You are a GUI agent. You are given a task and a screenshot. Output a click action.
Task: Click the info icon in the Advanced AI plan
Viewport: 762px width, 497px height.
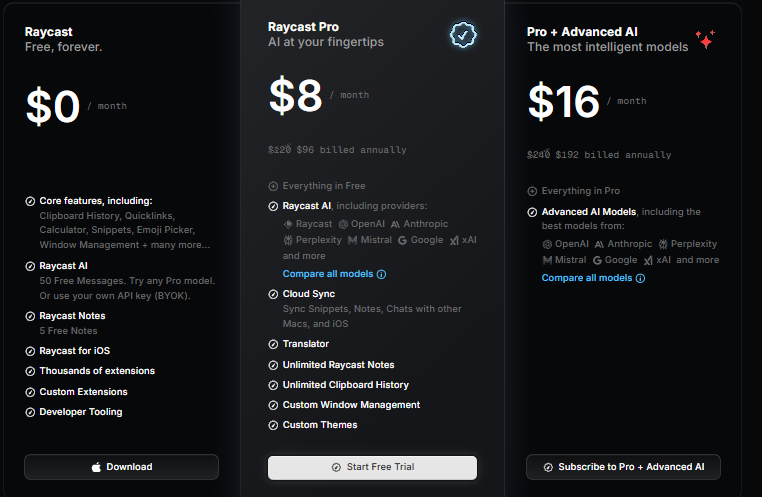(641, 278)
